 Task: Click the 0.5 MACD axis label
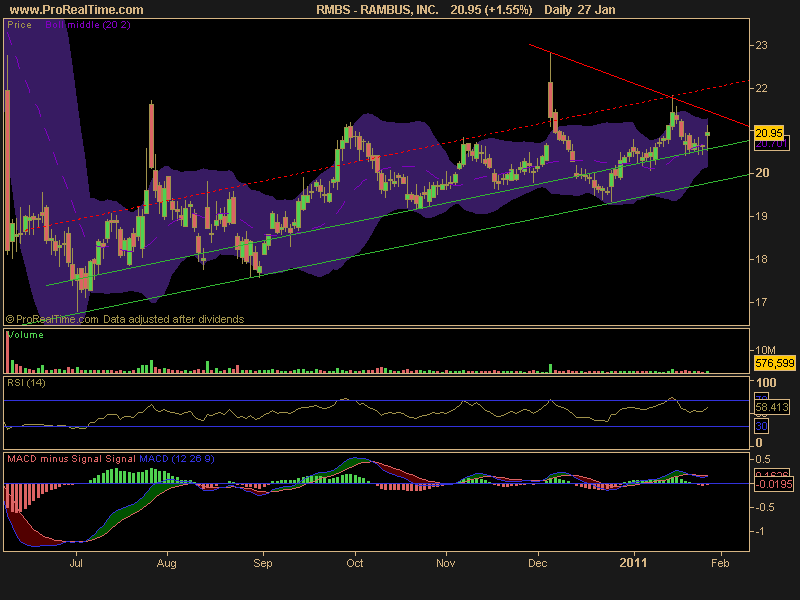763,459
